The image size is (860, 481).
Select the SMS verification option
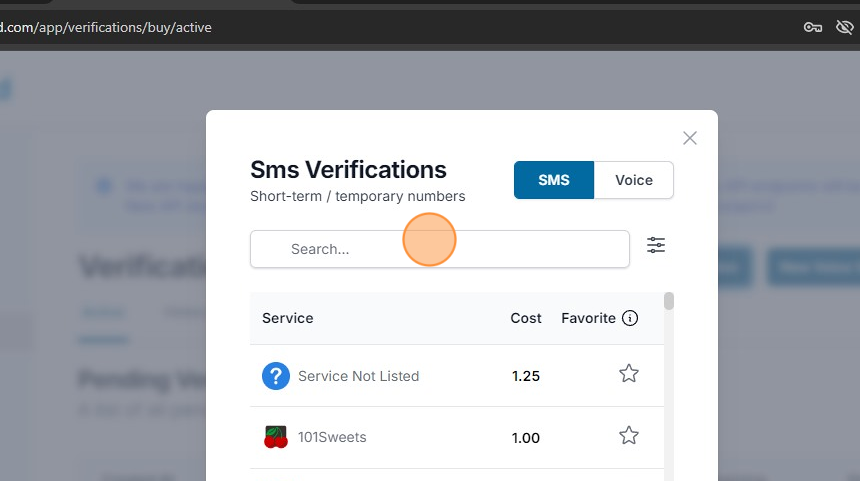(553, 180)
